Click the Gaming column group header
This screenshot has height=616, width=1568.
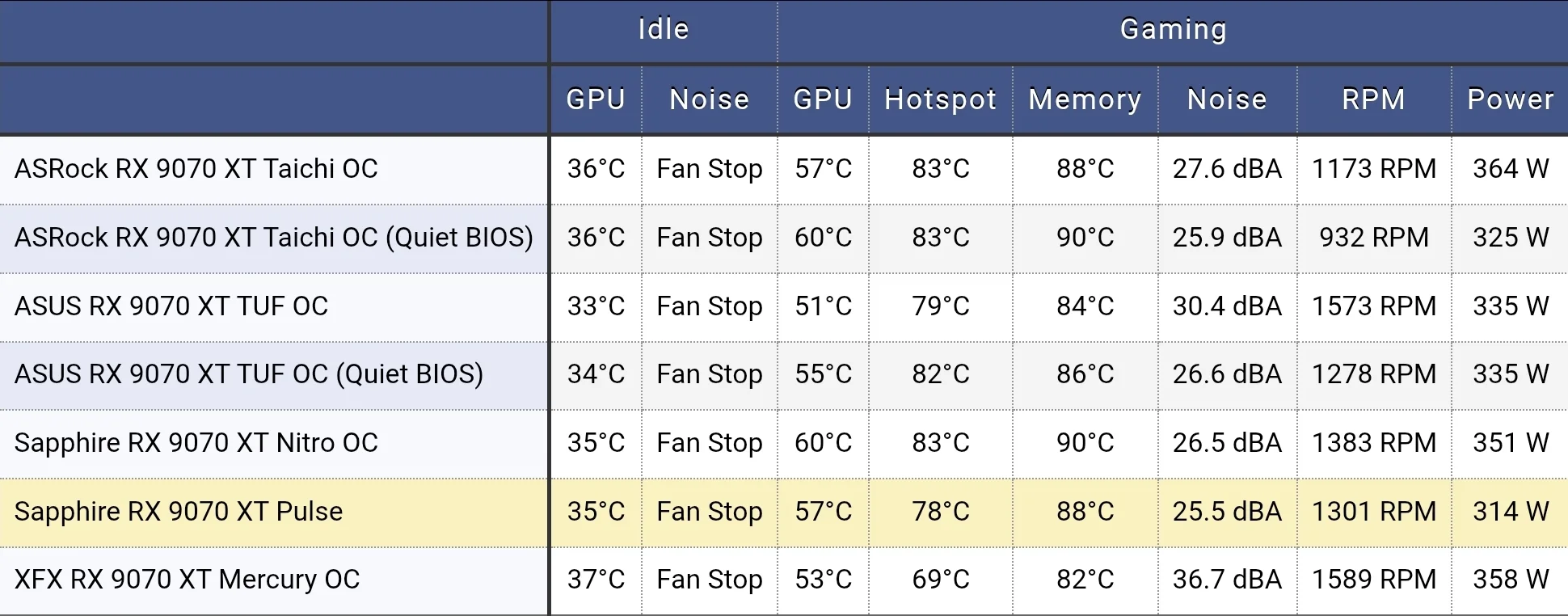[1173, 30]
